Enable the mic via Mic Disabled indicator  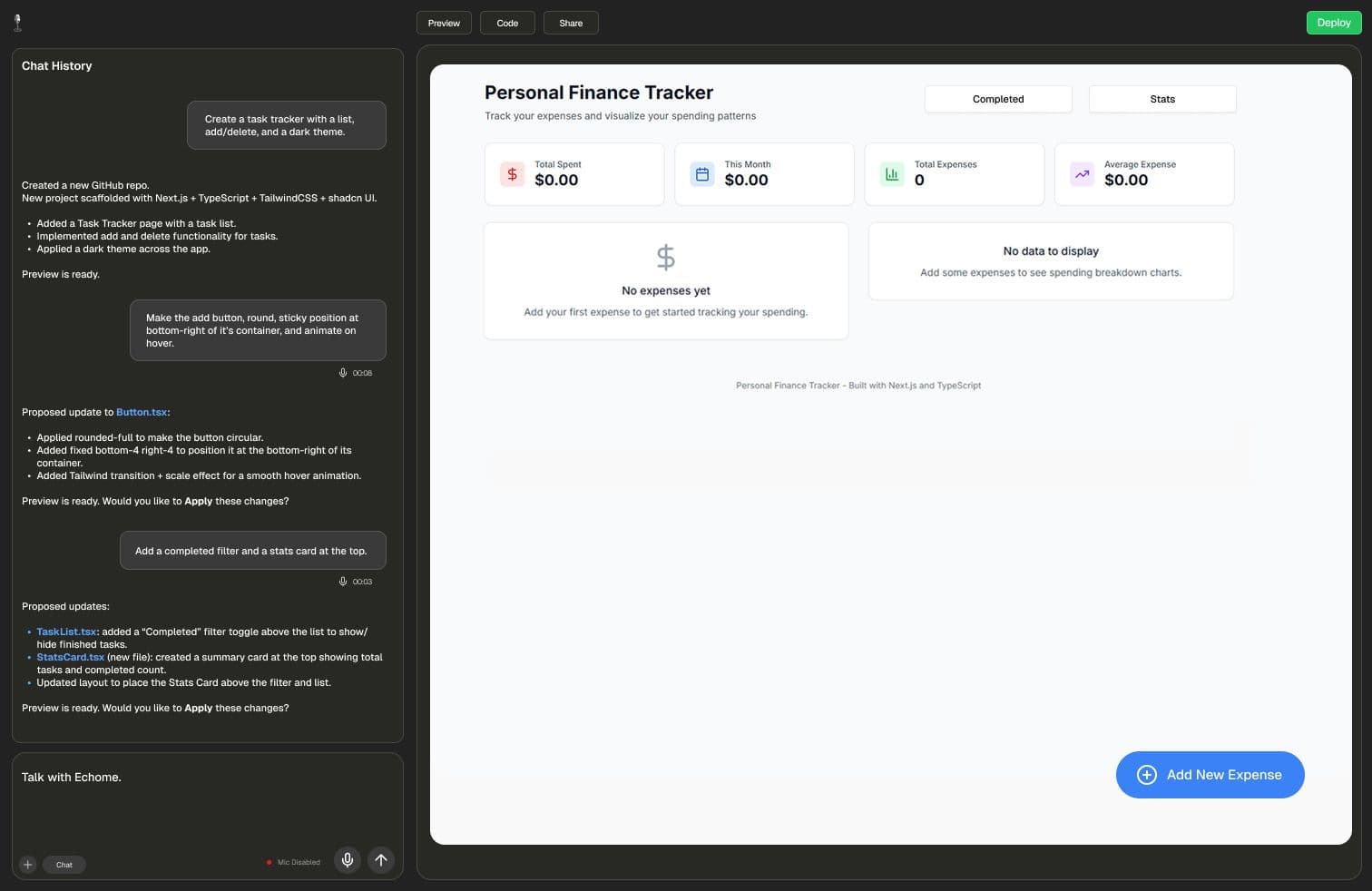pyautogui.click(x=294, y=862)
